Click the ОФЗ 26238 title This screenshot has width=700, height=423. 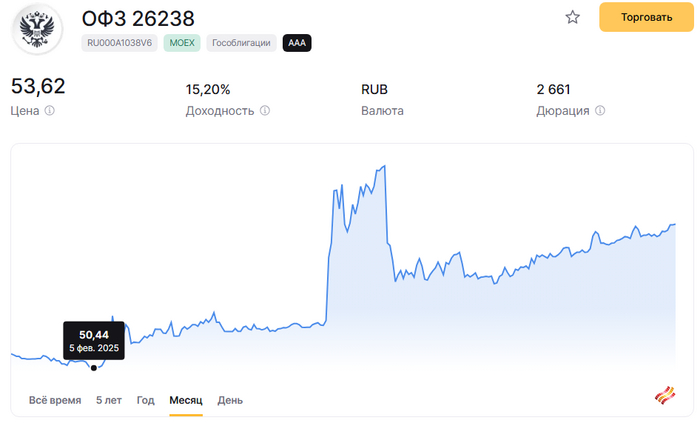coord(138,19)
